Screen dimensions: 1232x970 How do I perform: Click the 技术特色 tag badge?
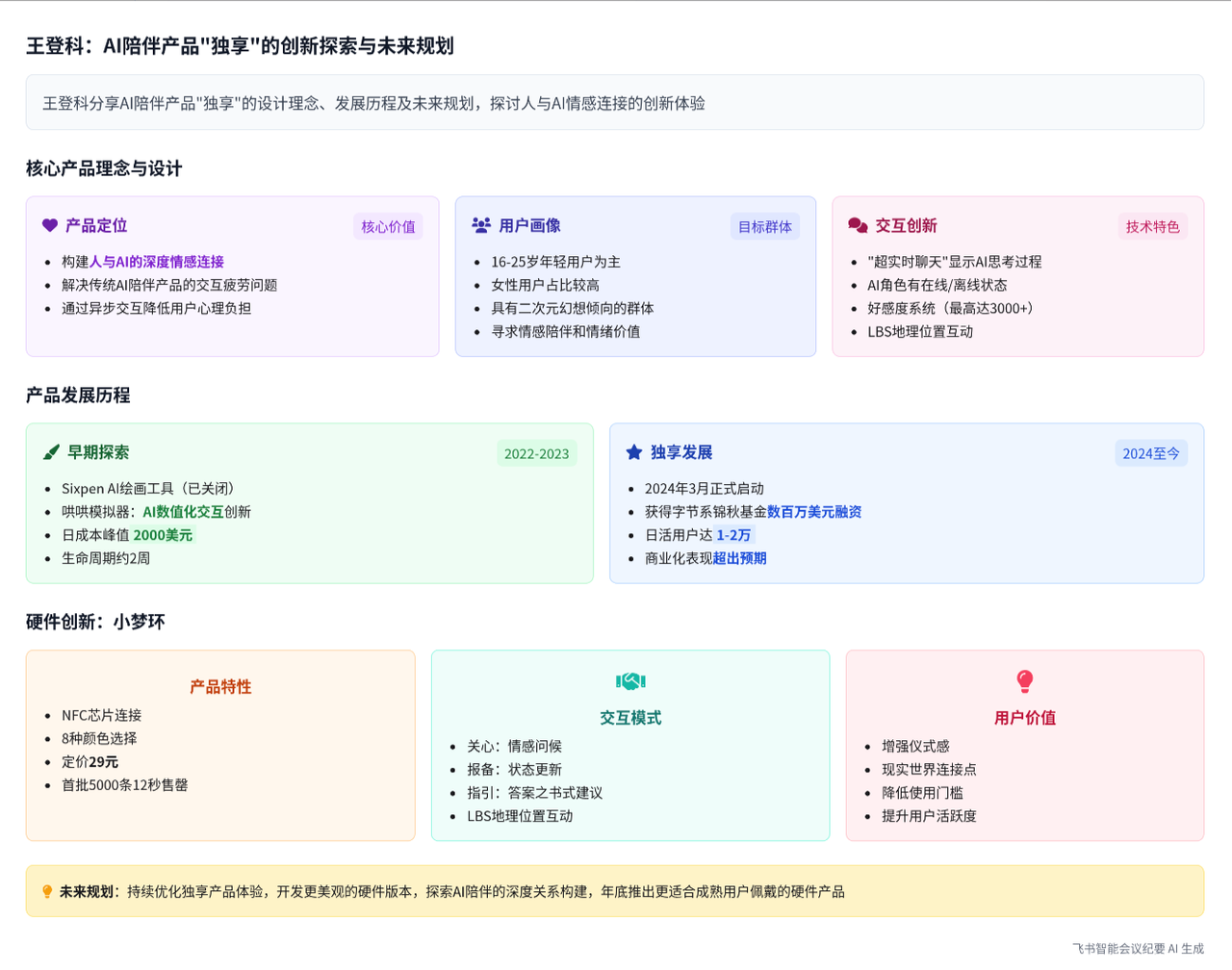point(1152,227)
